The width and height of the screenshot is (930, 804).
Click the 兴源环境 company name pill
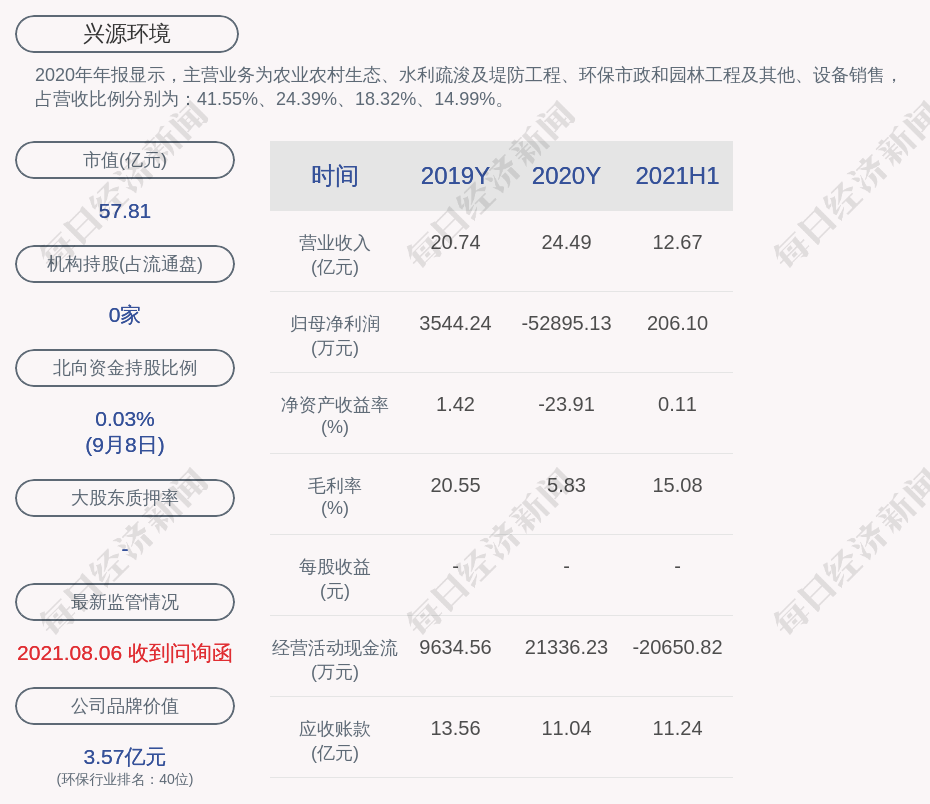[127, 34]
